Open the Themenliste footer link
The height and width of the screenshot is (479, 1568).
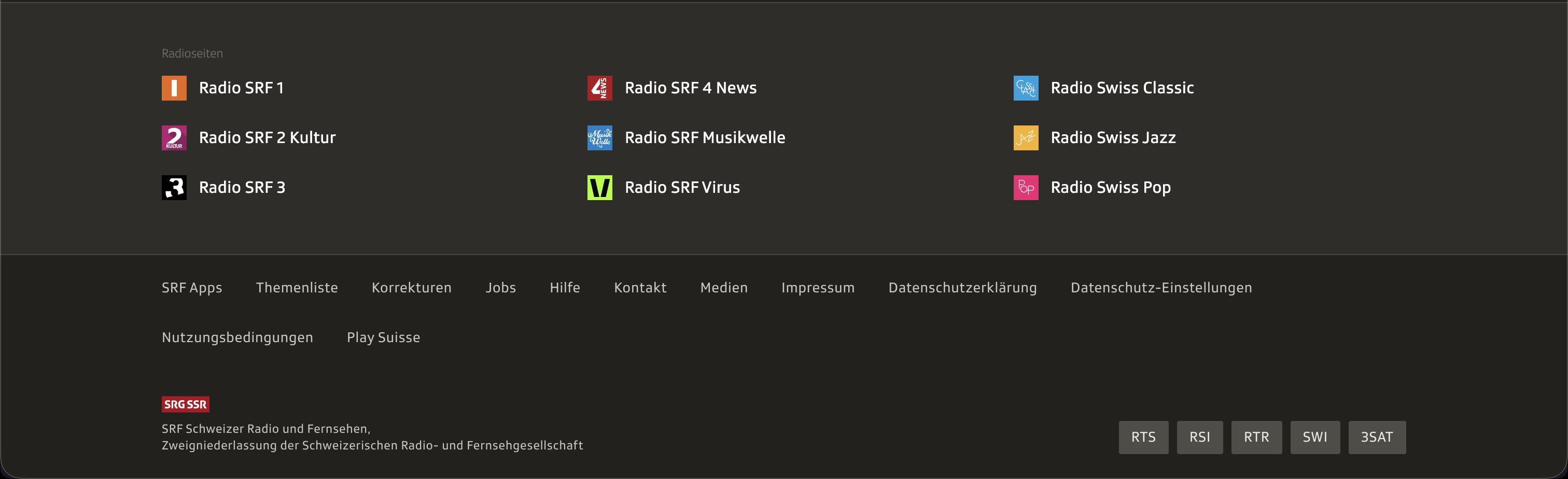tap(297, 288)
